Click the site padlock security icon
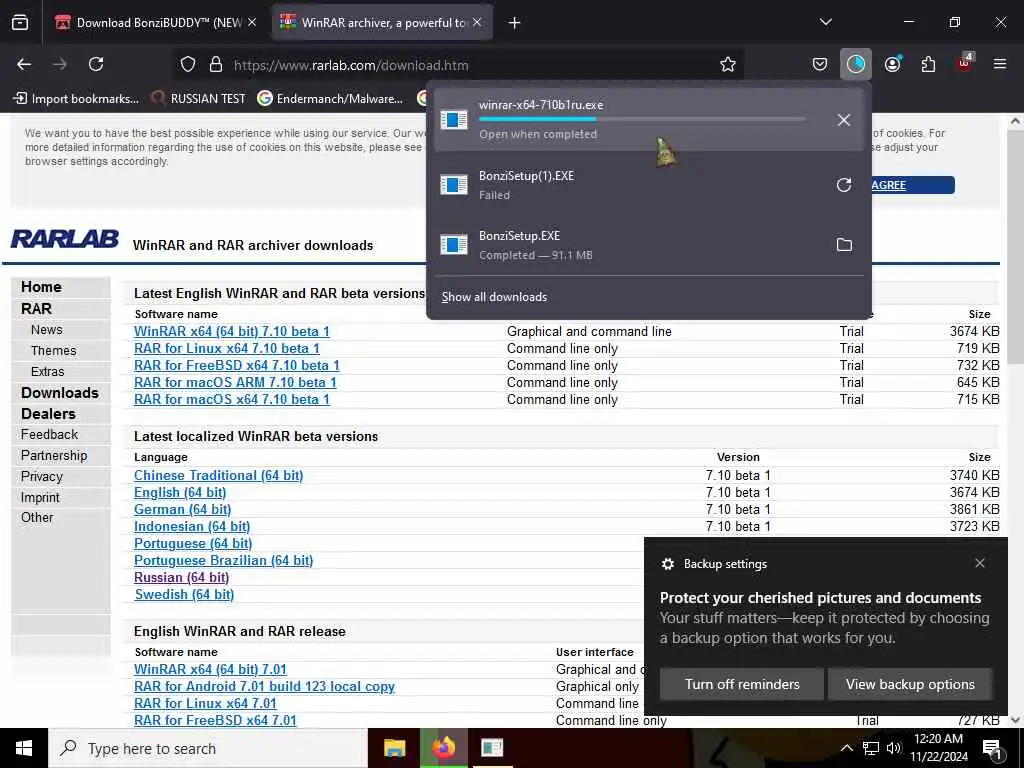This screenshot has height=768, width=1024. point(216,65)
